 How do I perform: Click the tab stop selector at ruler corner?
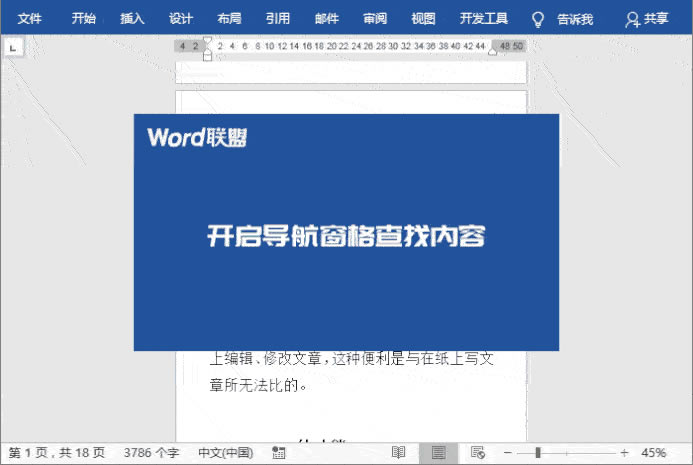[x=13, y=48]
